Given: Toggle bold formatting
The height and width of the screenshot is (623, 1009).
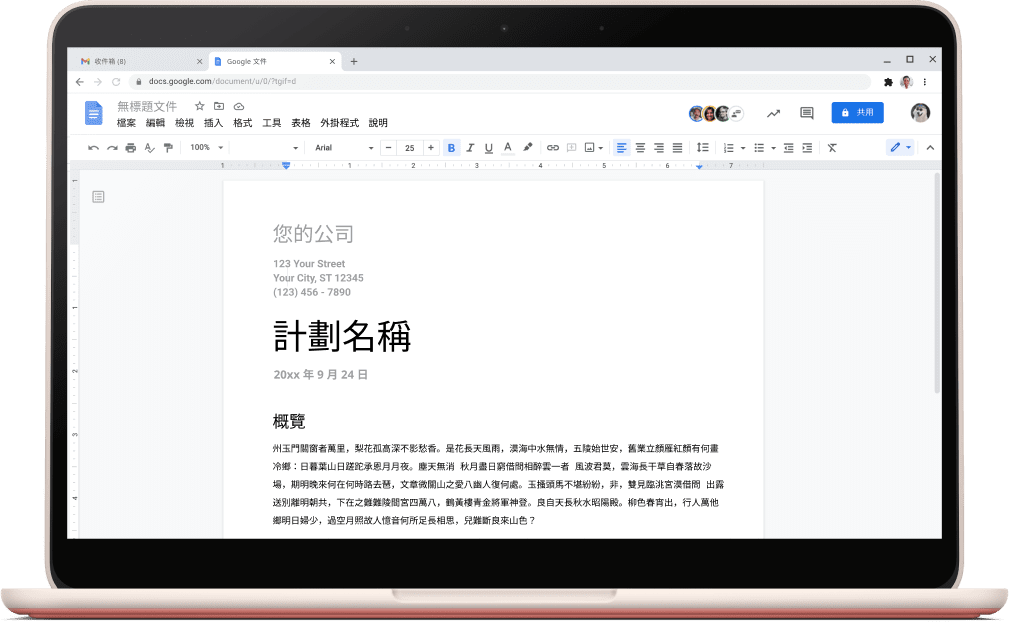Looking at the screenshot, I should click(x=451, y=148).
